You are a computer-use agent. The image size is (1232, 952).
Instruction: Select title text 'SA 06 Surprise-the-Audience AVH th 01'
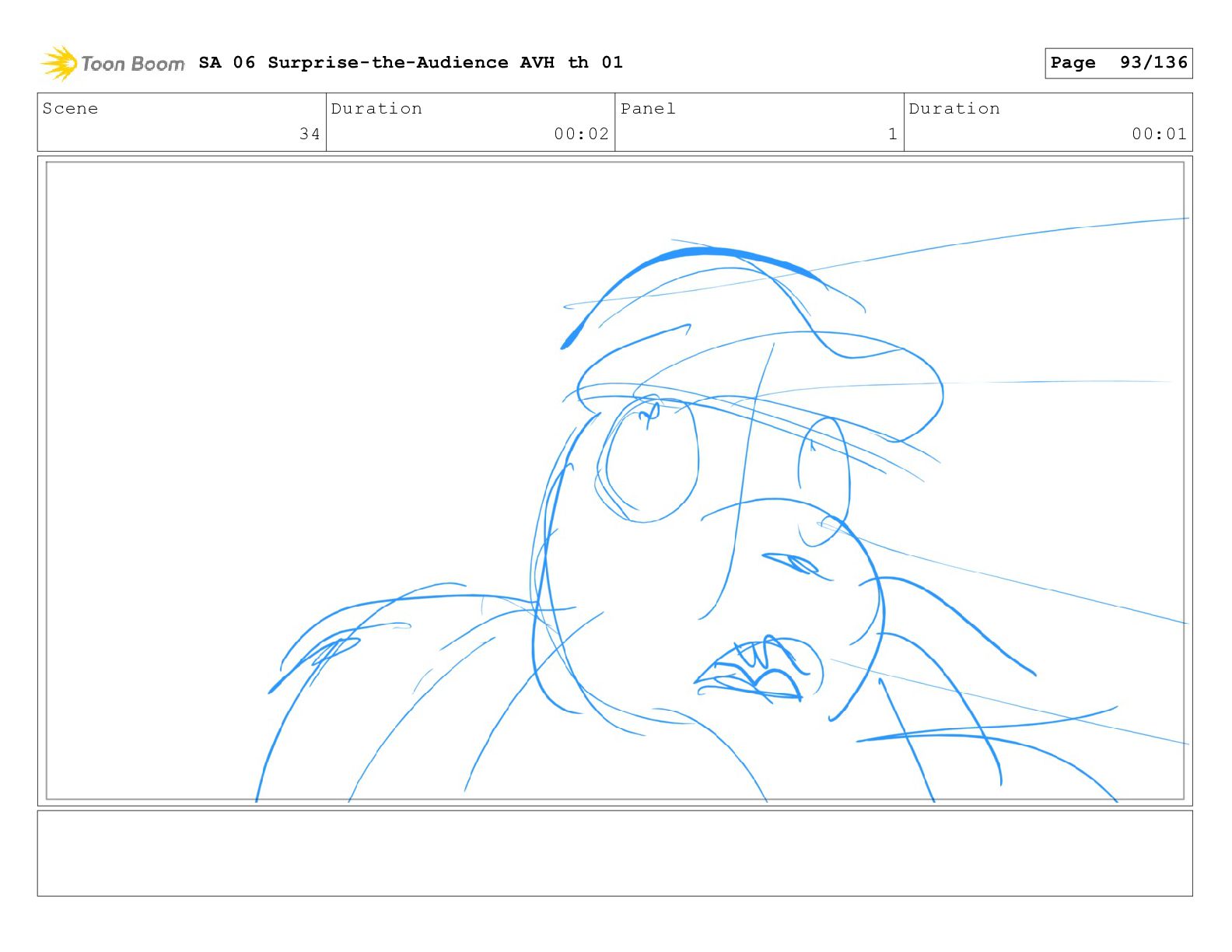tap(411, 62)
